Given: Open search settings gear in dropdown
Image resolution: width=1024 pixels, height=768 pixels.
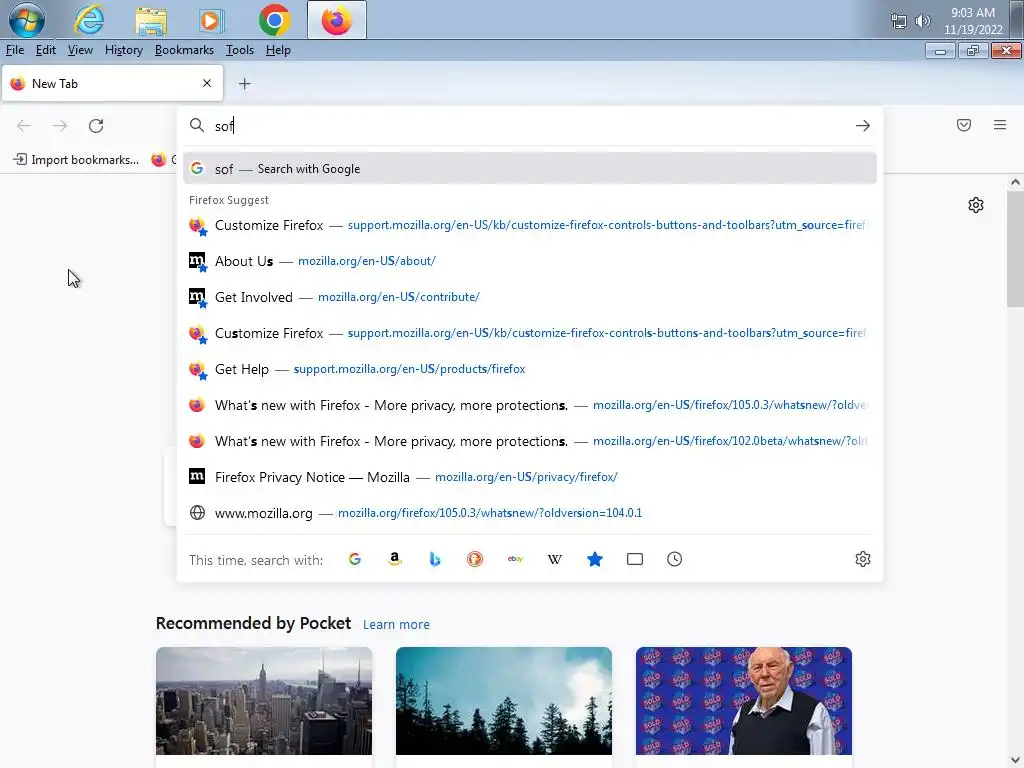Looking at the screenshot, I should (x=863, y=559).
